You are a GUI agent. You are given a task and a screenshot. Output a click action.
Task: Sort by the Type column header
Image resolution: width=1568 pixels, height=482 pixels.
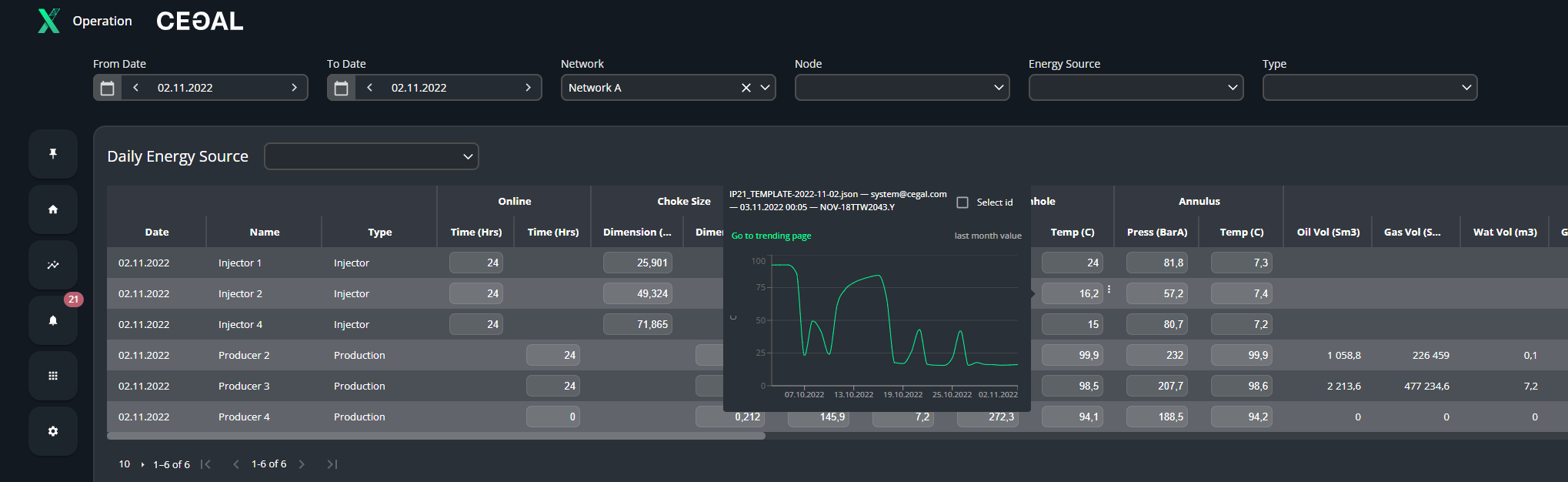coord(380,232)
